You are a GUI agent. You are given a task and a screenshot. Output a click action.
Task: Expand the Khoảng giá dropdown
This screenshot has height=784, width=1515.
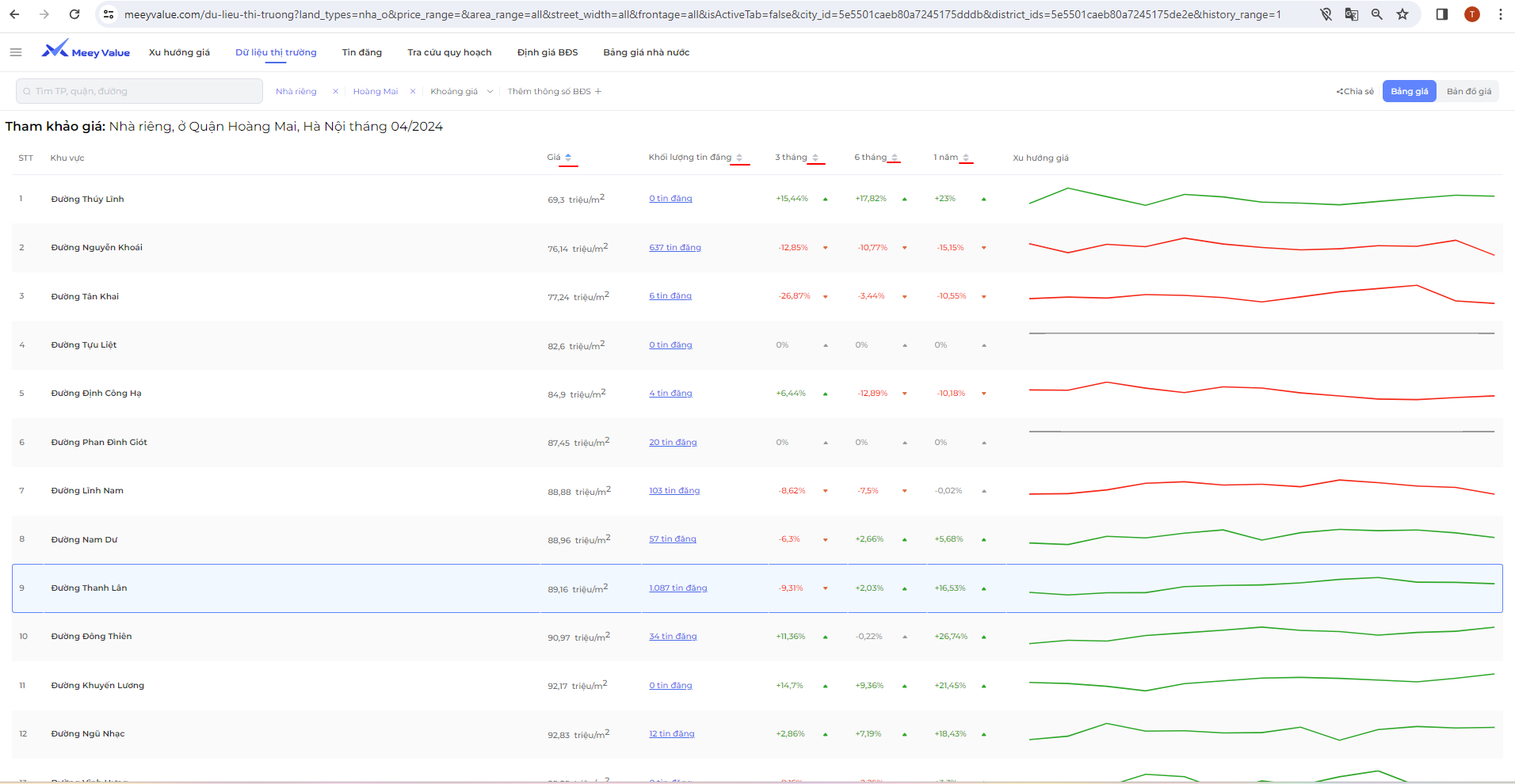[461, 92]
